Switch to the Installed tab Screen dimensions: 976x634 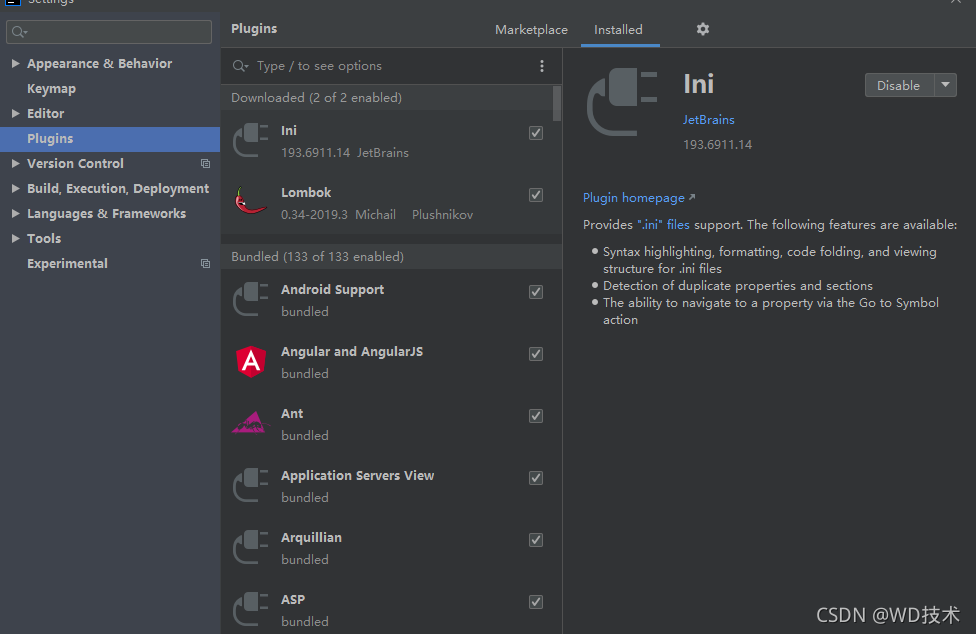pyautogui.click(x=618, y=30)
